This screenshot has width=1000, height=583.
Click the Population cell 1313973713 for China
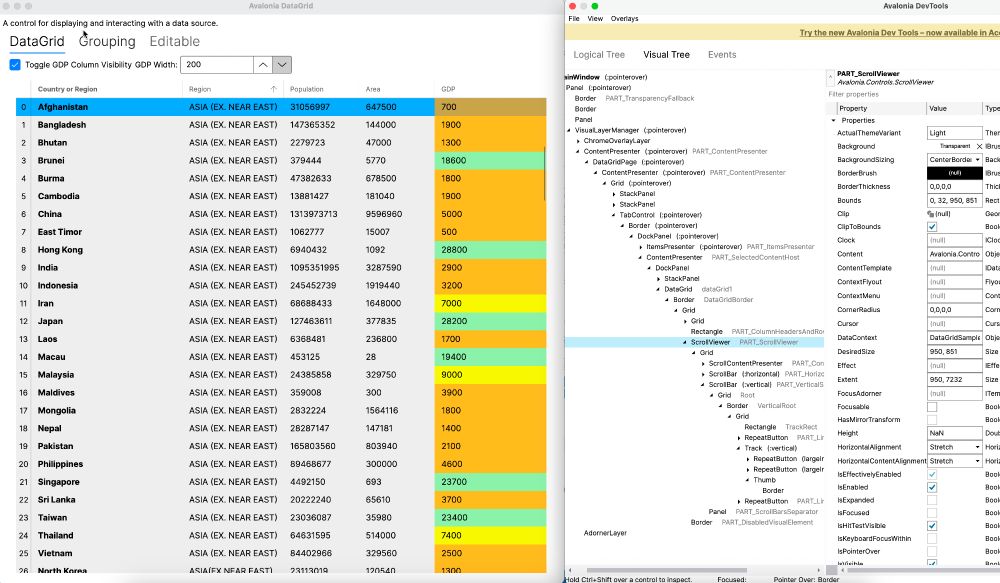[x=323, y=214]
